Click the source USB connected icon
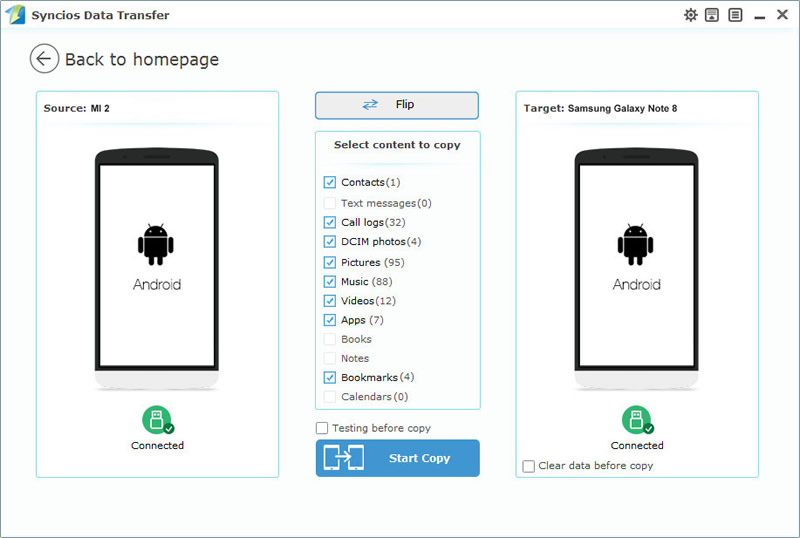The image size is (800, 538). pyautogui.click(x=157, y=420)
